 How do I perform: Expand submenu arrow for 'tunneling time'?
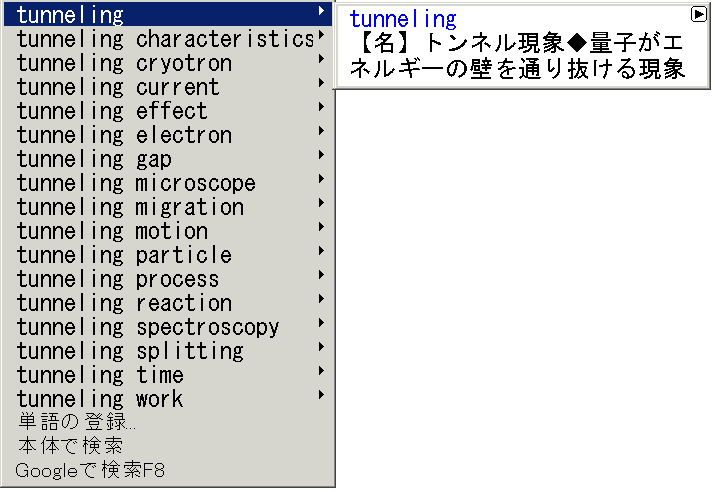tap(321, 371)
